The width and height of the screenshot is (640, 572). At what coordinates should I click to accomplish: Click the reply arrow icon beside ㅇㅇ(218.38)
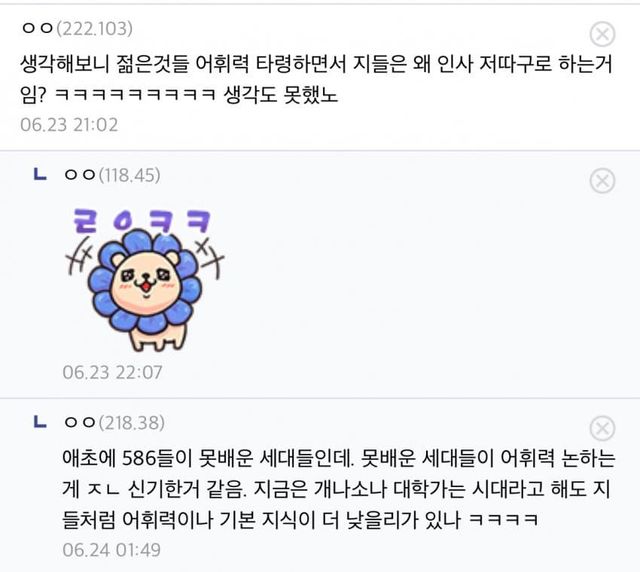click(40, 422)
